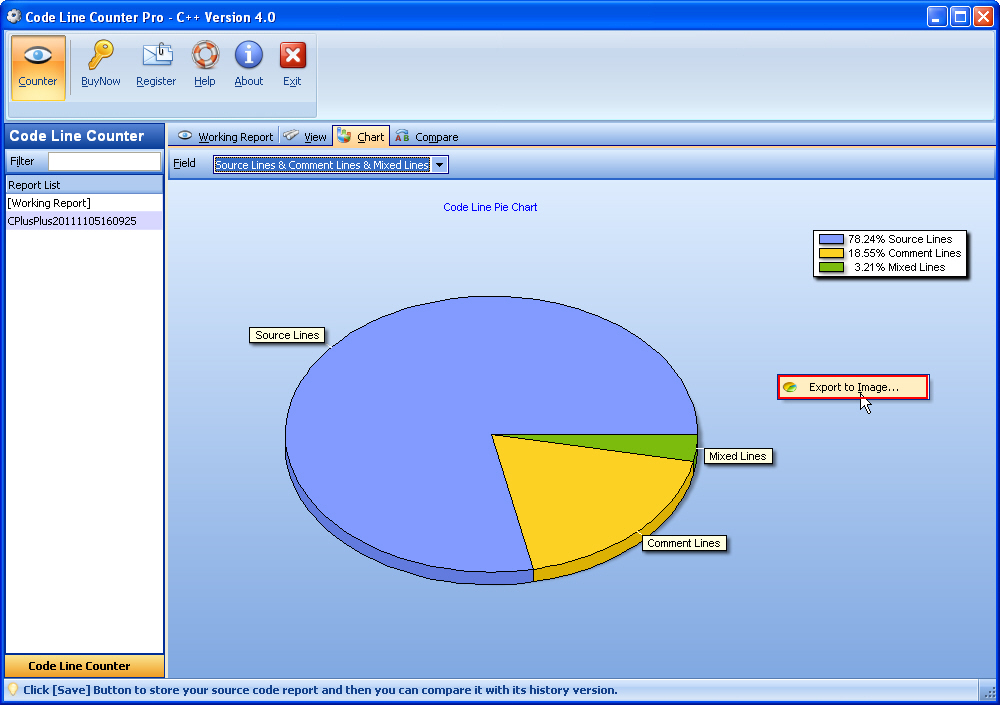The width and height of the screenshot is (1000, 705).
Task: Select [Working Report] in report list
Action: (x=84, y=203)
